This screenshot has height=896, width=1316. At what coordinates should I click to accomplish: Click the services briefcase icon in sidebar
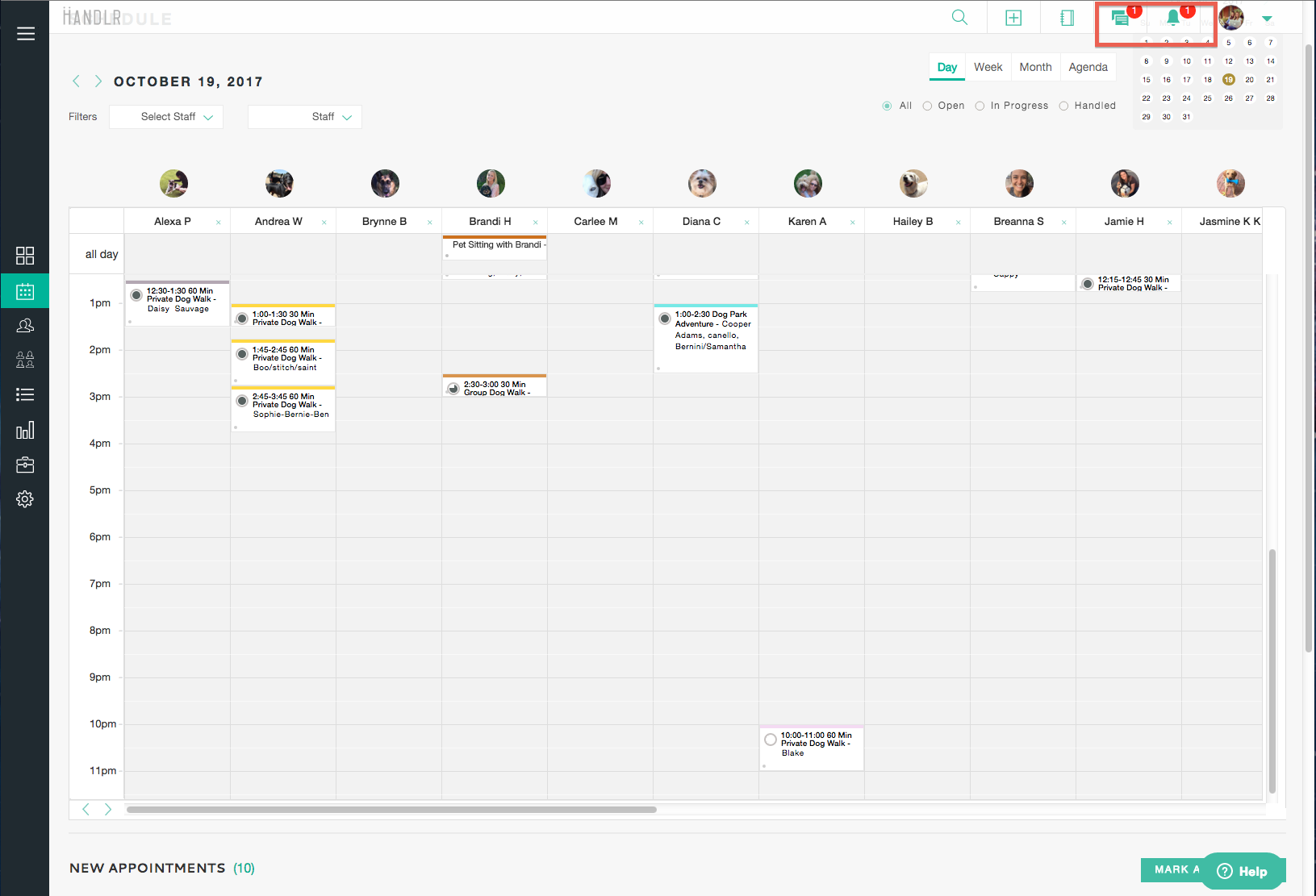25,465
